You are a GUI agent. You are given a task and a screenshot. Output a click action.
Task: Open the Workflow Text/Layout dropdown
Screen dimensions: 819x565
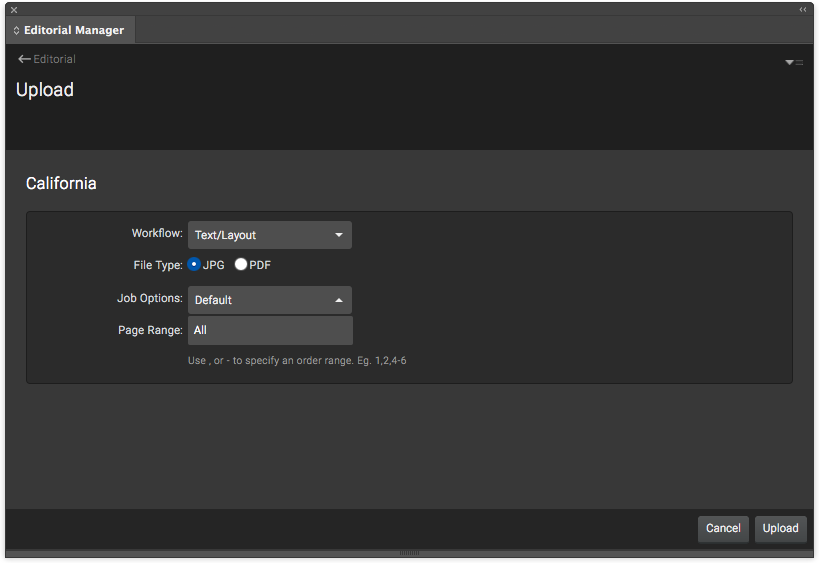point(269,235)
